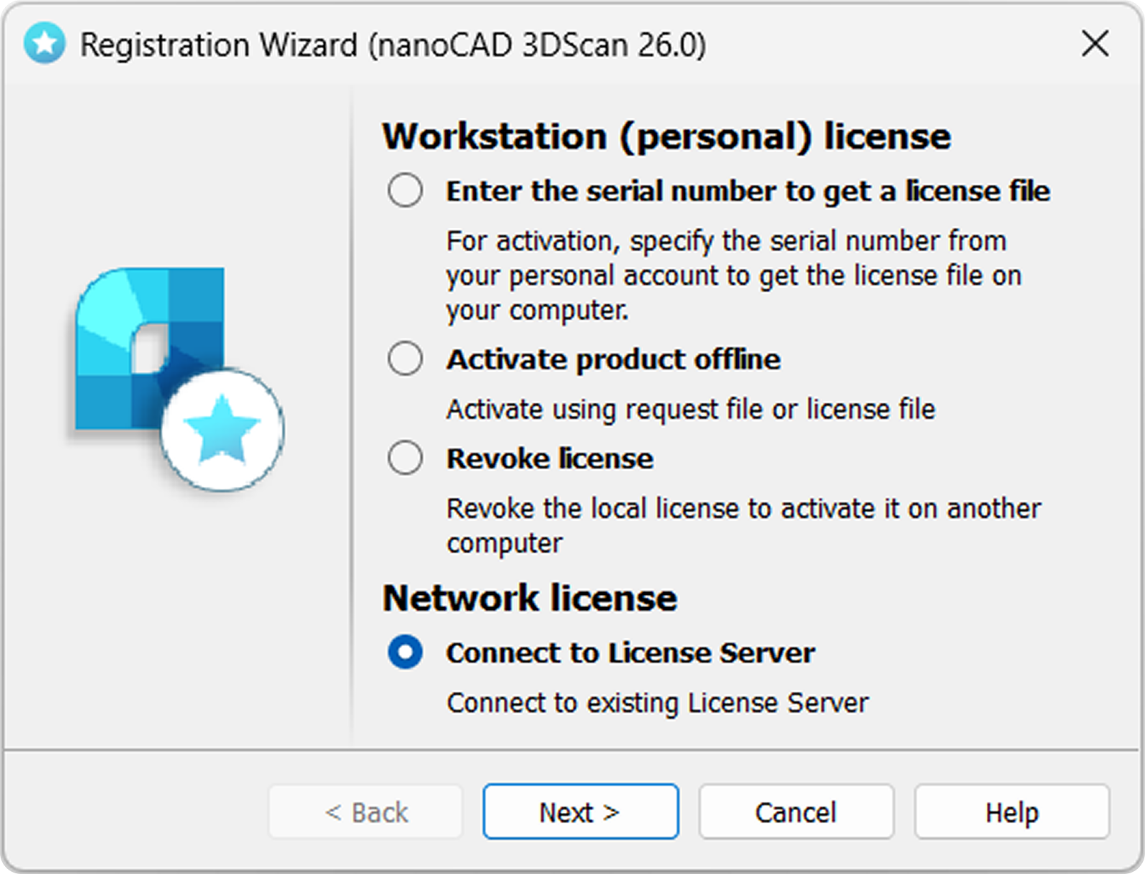Viewport: 1145px width, 874px height.
Task: Click the "Revoke license" label text
Action: (x=550, y=459)
